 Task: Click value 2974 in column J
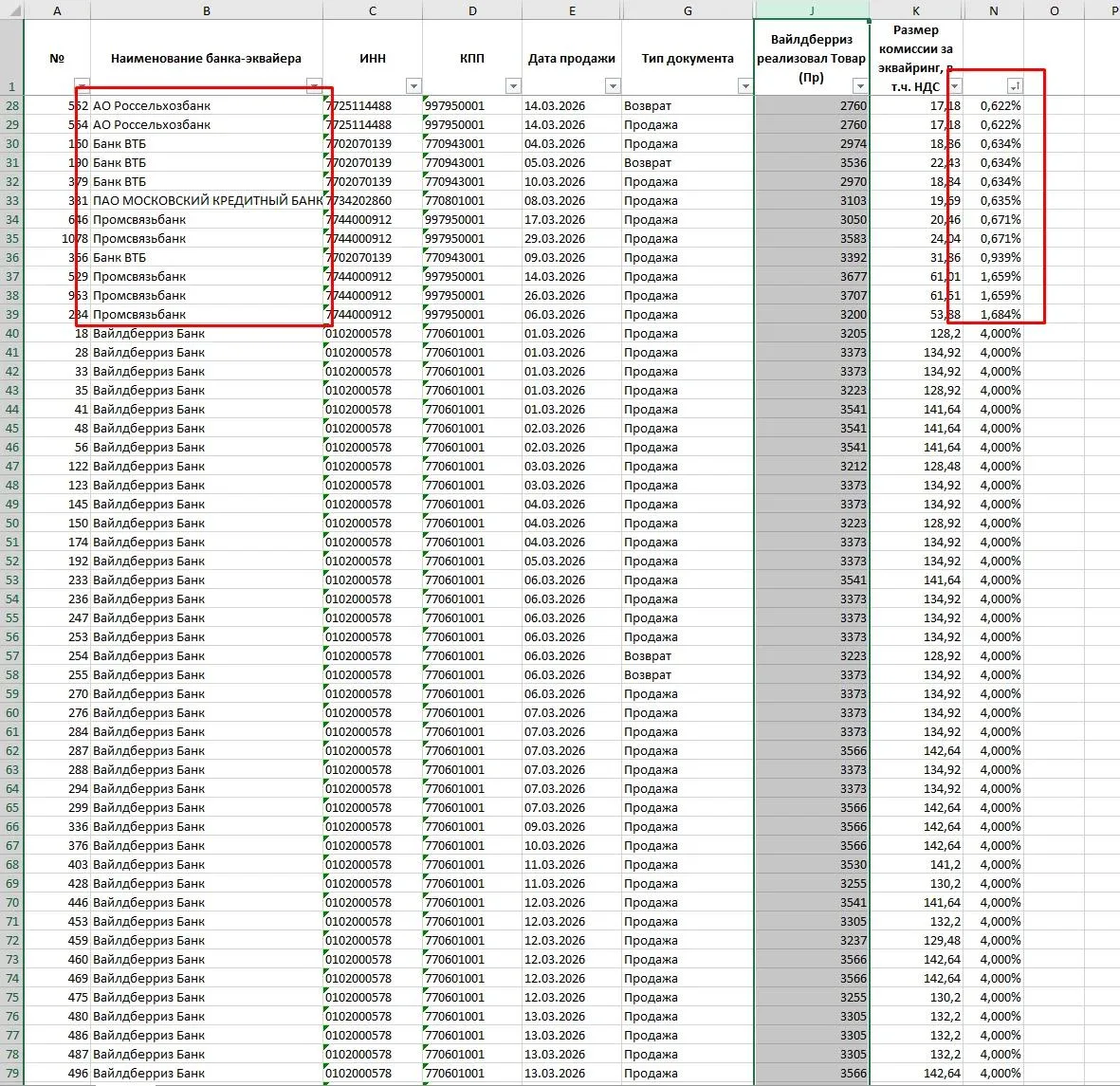pyautogui.click(x=812, y=143)
